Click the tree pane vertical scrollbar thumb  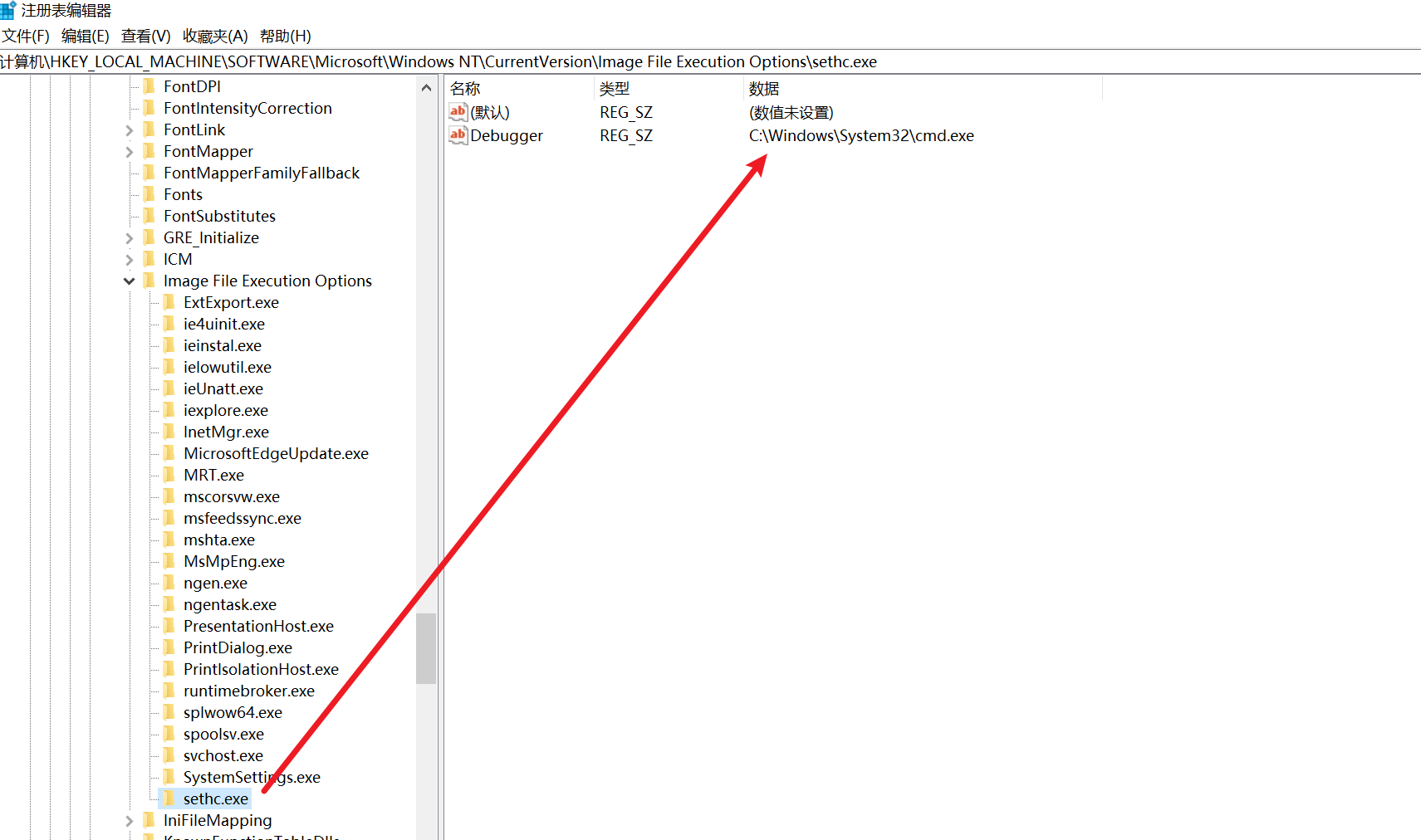pos(426,647)
